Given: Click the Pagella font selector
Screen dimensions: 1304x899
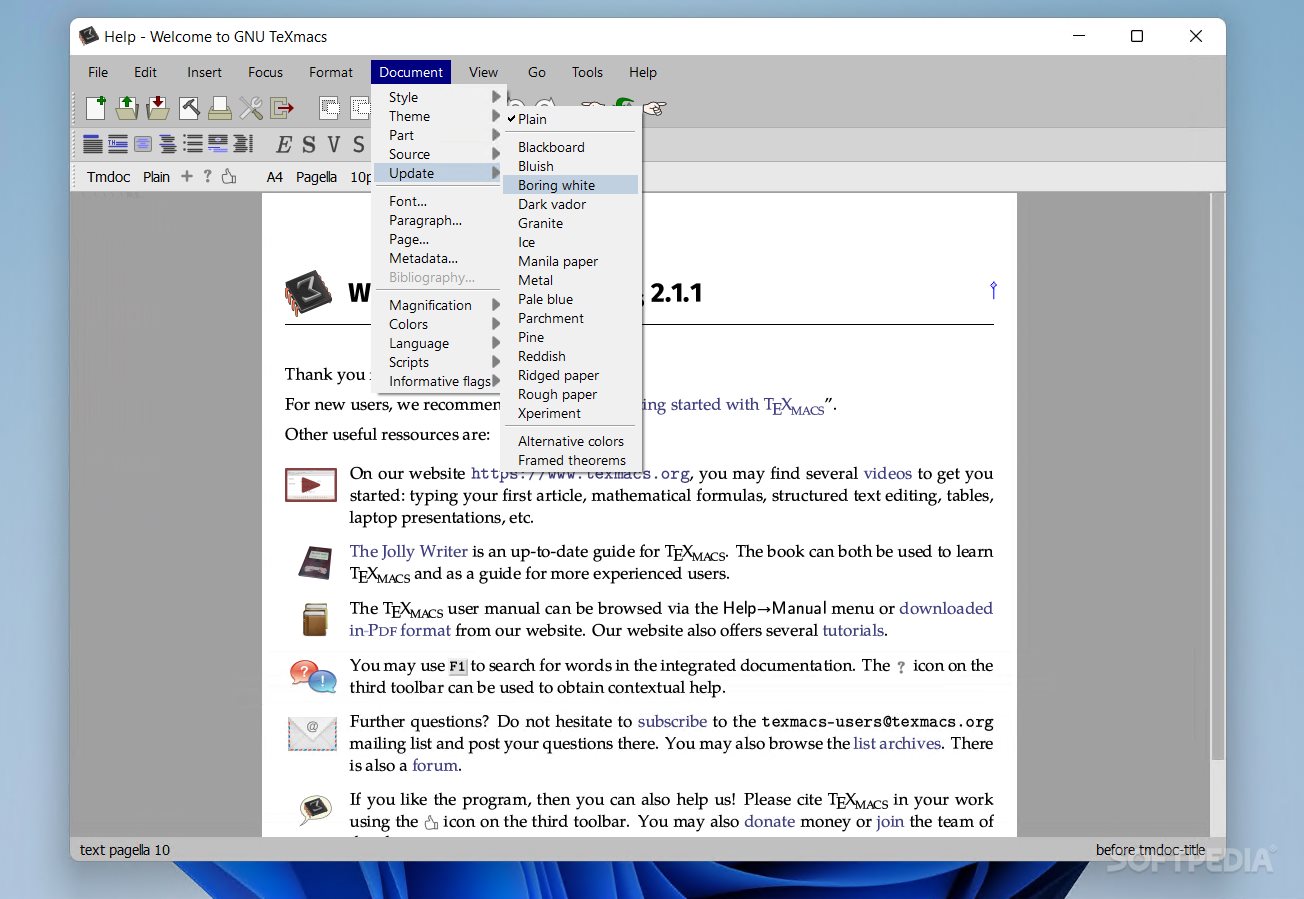Looking at the screenshot, I should coord(317,177).
